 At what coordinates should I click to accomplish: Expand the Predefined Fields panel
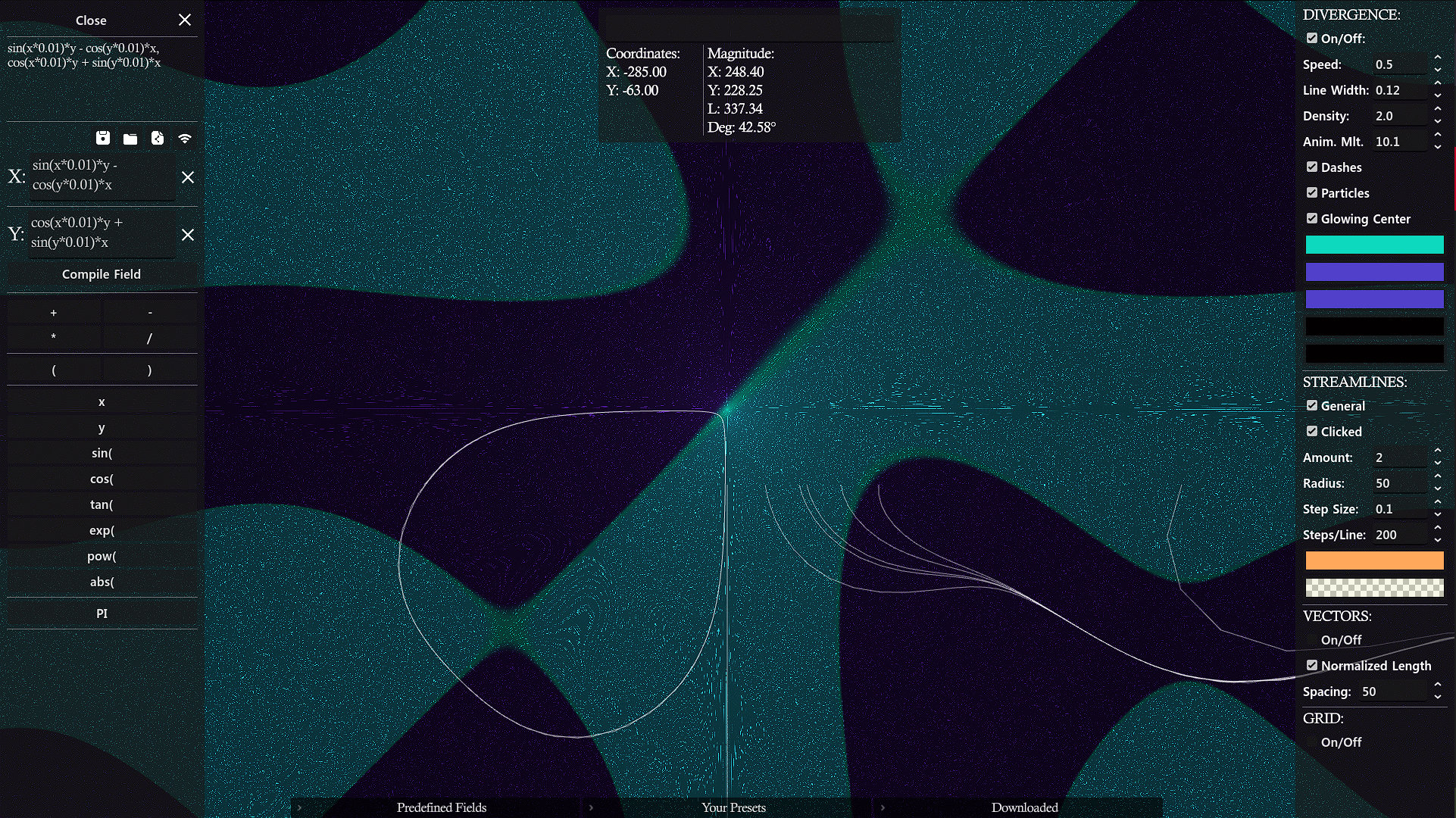[441, 807]
